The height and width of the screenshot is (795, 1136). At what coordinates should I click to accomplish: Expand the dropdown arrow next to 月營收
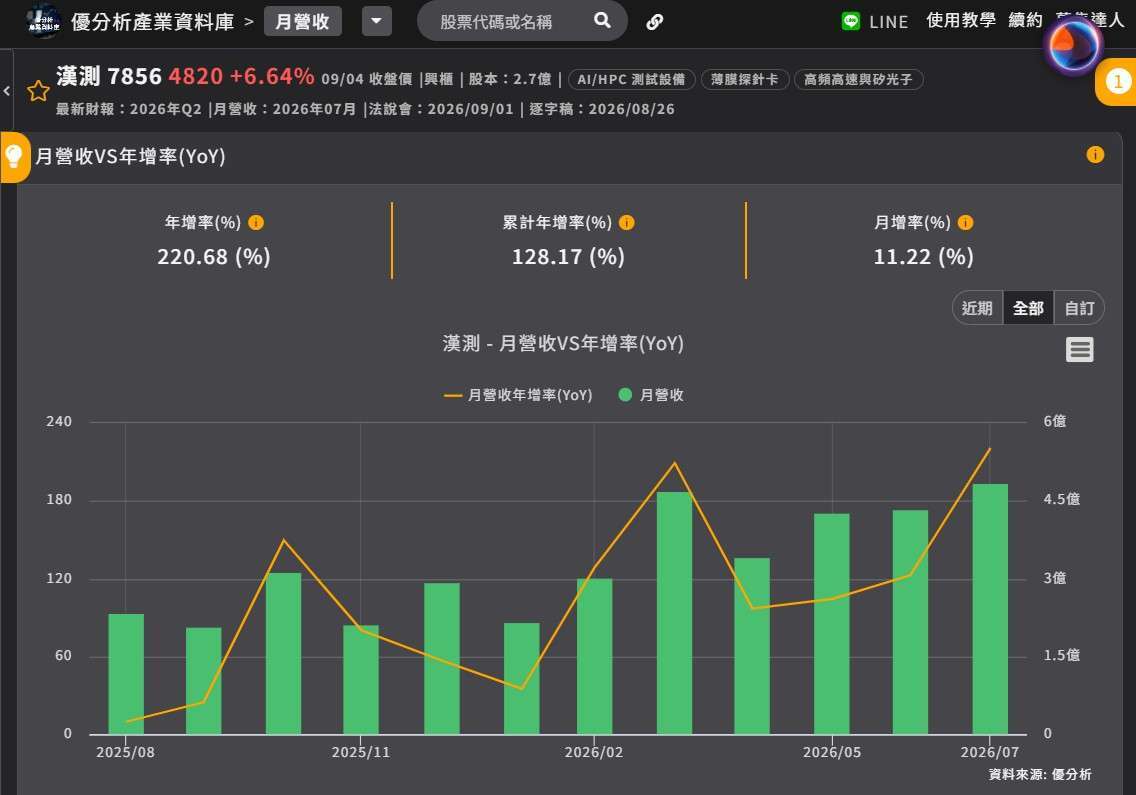tap(377, 21)
